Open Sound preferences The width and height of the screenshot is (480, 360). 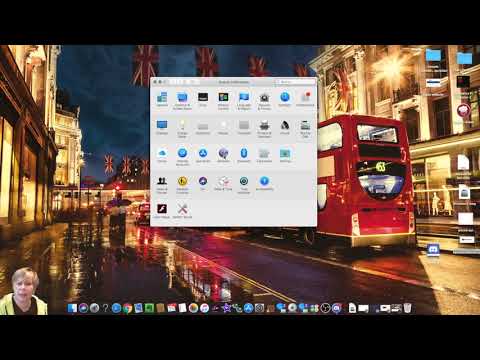point(285,125)
